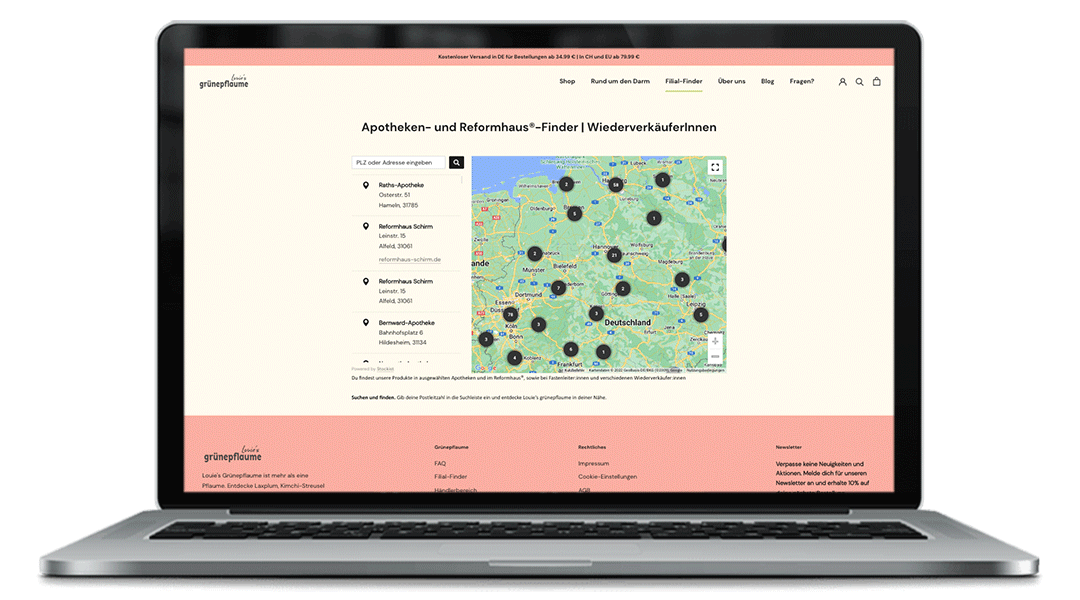
Task: Open Rund um den Darm menu
Action: [x=620, y=81]
